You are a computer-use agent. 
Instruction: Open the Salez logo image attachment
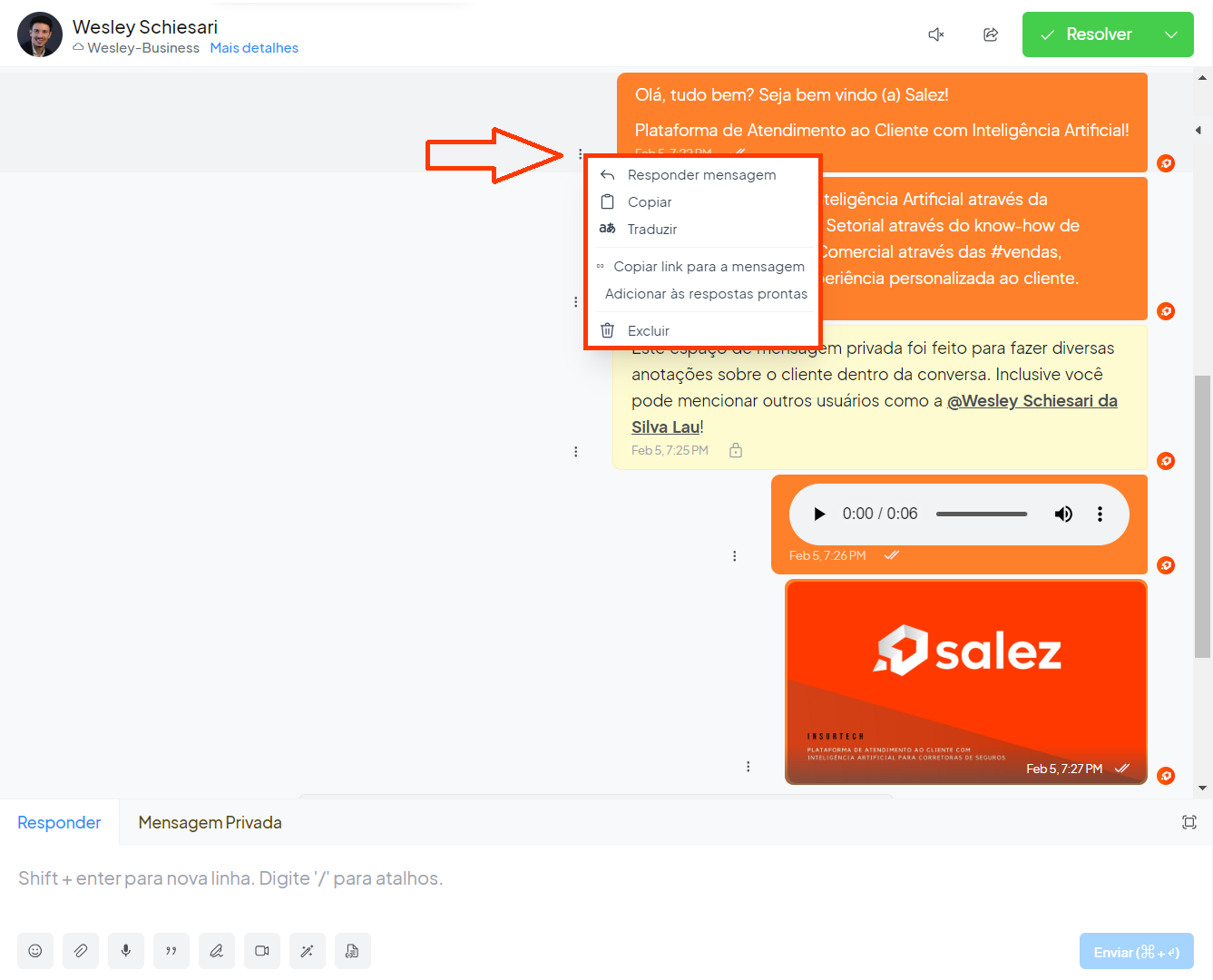click(966, 681)
